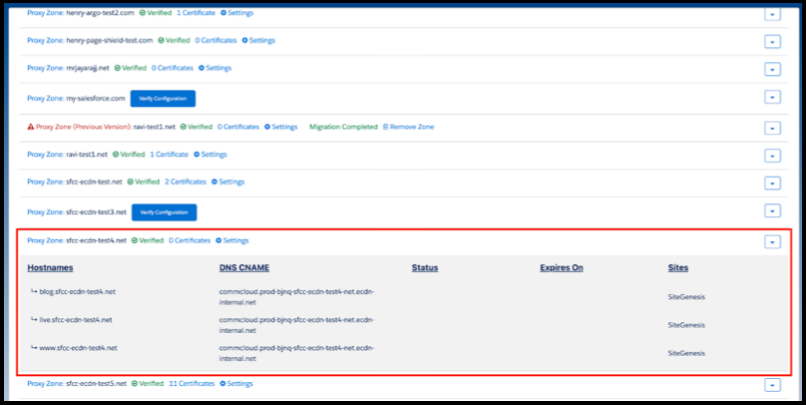
Task: Collapse the sfcc-ecdn-test4.net zone dropdown arrow
Action: click(x=772, y=241)
